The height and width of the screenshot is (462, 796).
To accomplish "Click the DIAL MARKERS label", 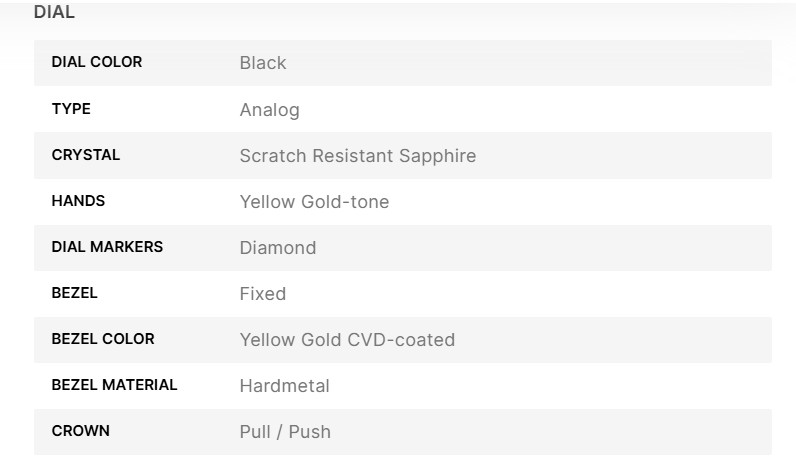I will click(107, 247).
